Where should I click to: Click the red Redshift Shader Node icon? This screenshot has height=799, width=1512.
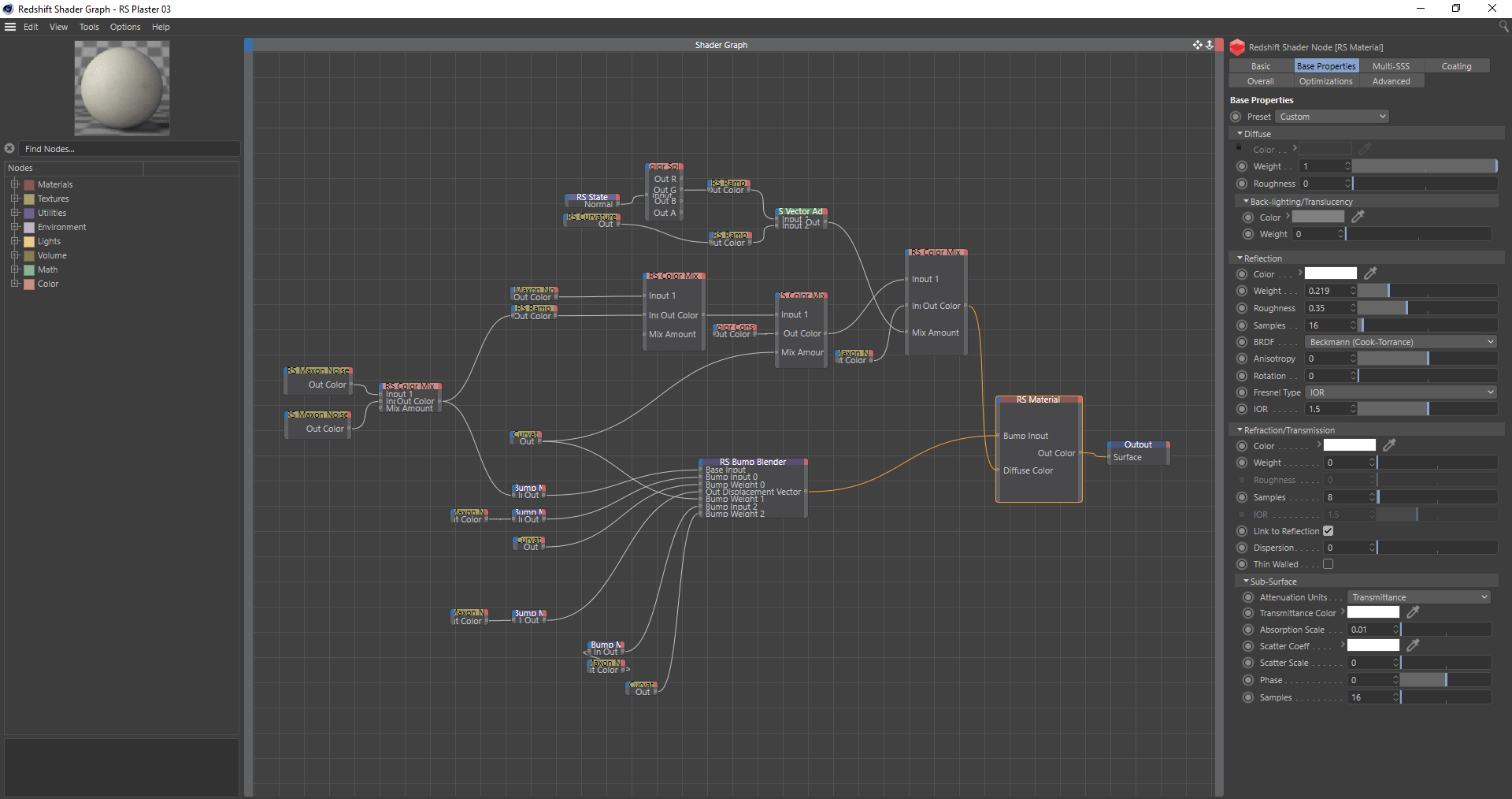1238,47
